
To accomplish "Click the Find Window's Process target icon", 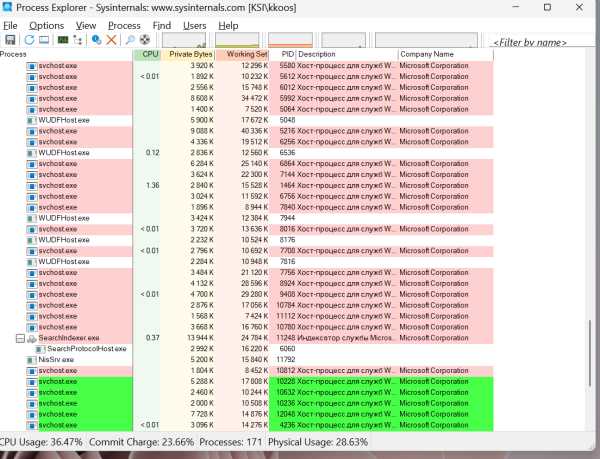I will point(145,40).
